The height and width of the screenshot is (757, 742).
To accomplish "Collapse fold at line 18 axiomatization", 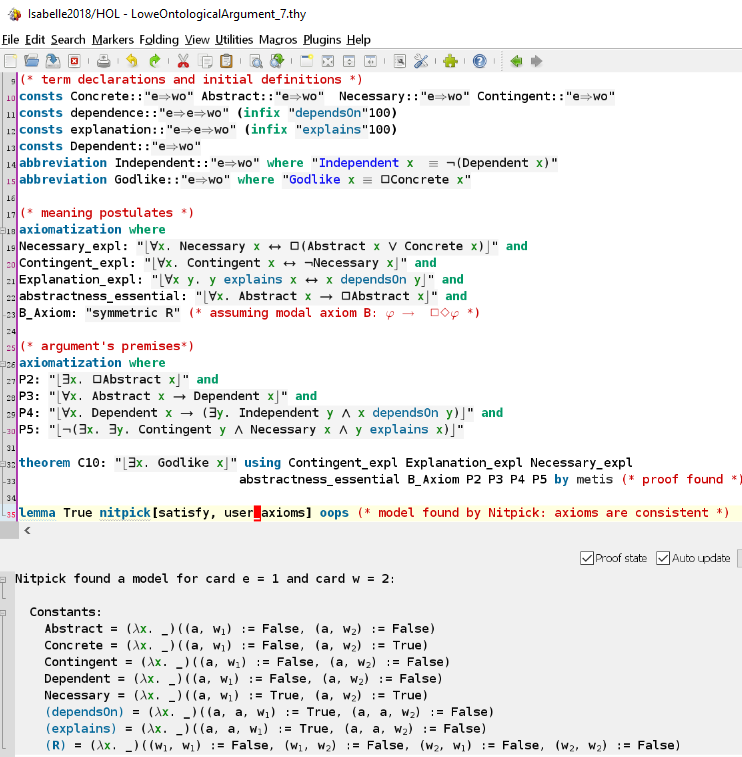I will click(x=2, y=231).
